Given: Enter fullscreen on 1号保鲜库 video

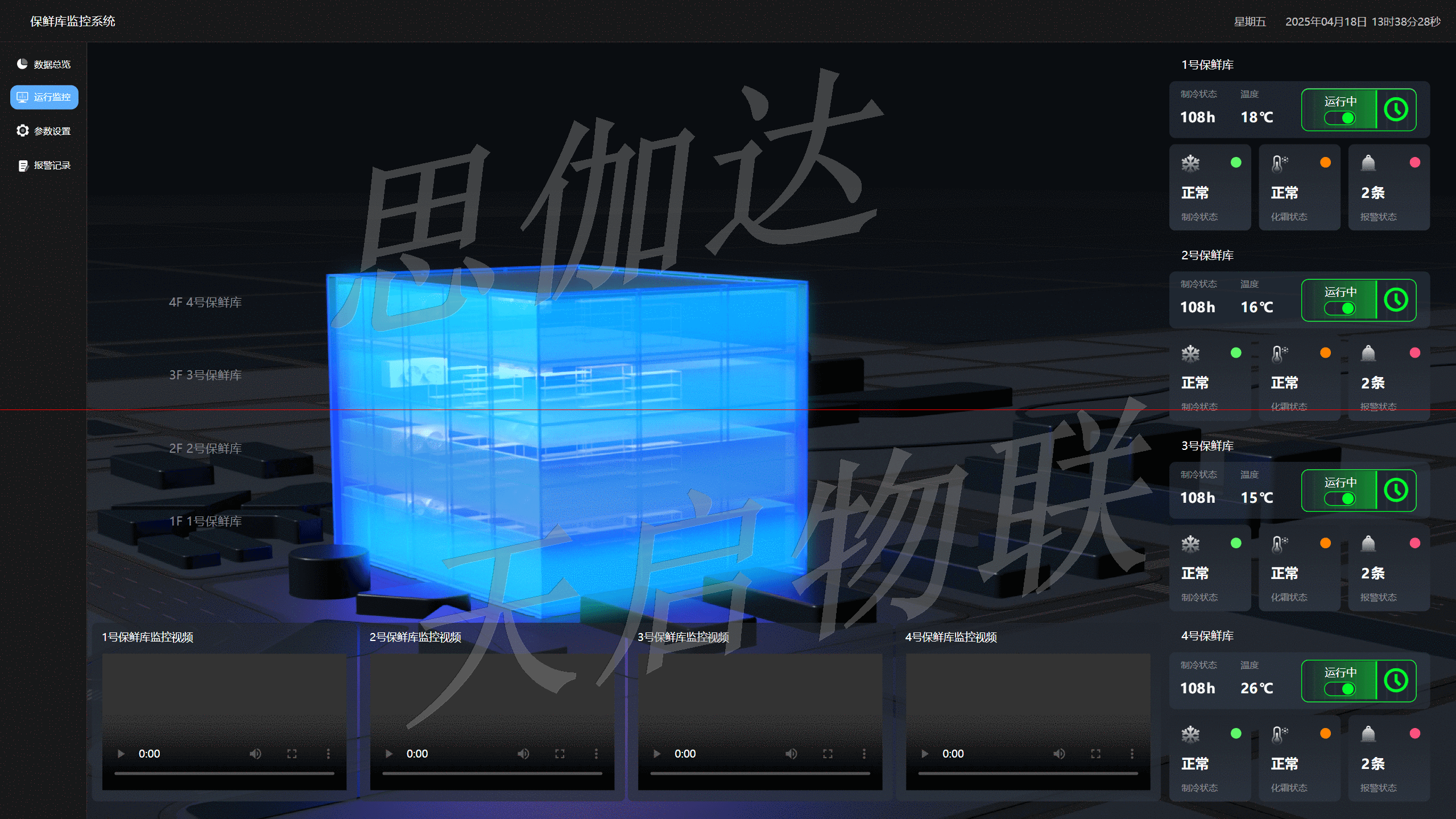Looking at the screenshot, I should [x=292, y=754].
